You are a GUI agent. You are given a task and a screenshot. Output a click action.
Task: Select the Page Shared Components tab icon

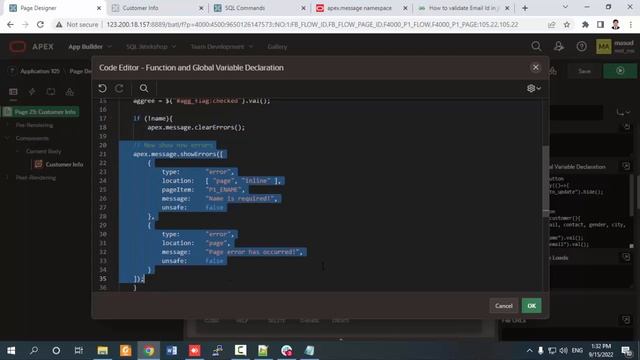(69, 92)
